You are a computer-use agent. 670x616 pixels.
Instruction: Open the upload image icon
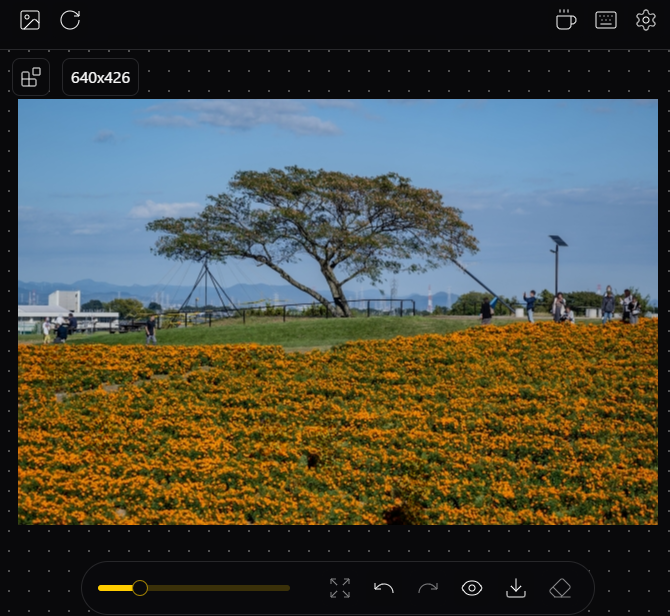pos(30,20)
